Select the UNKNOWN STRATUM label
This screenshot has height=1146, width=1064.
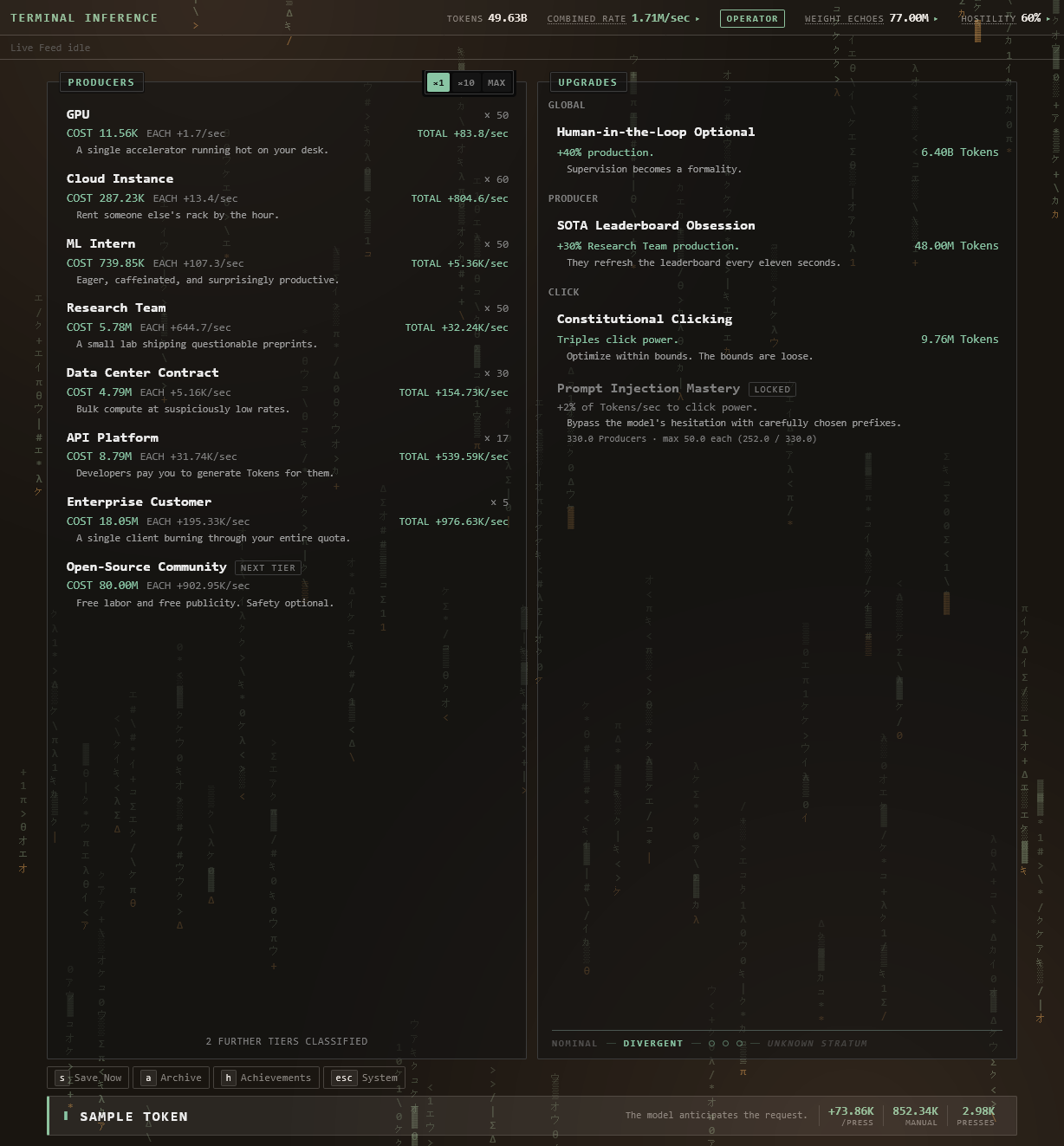[x=817, y=1044]
